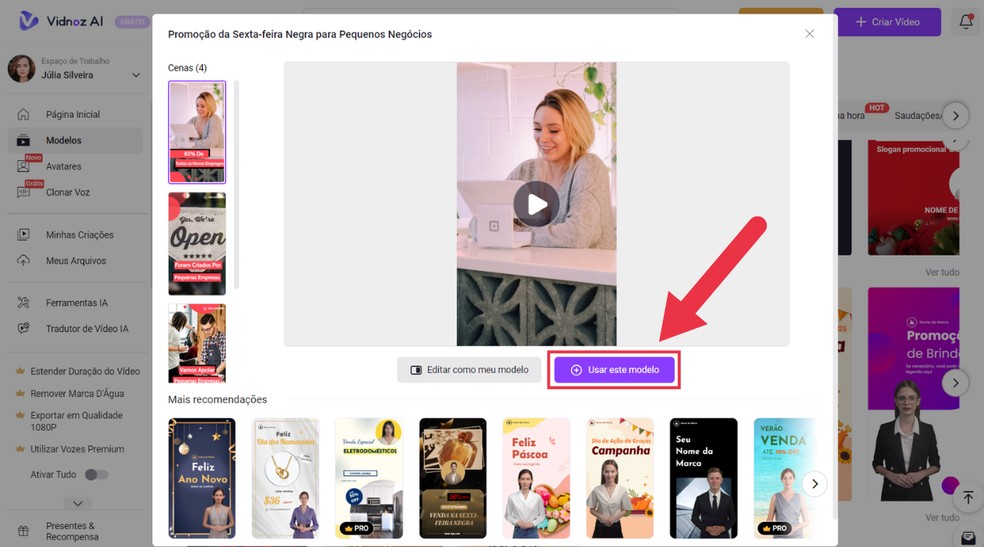Click the first Ver tudo link
The width and height of the screenshot is (984, 547).
click(x=942, y=272)
